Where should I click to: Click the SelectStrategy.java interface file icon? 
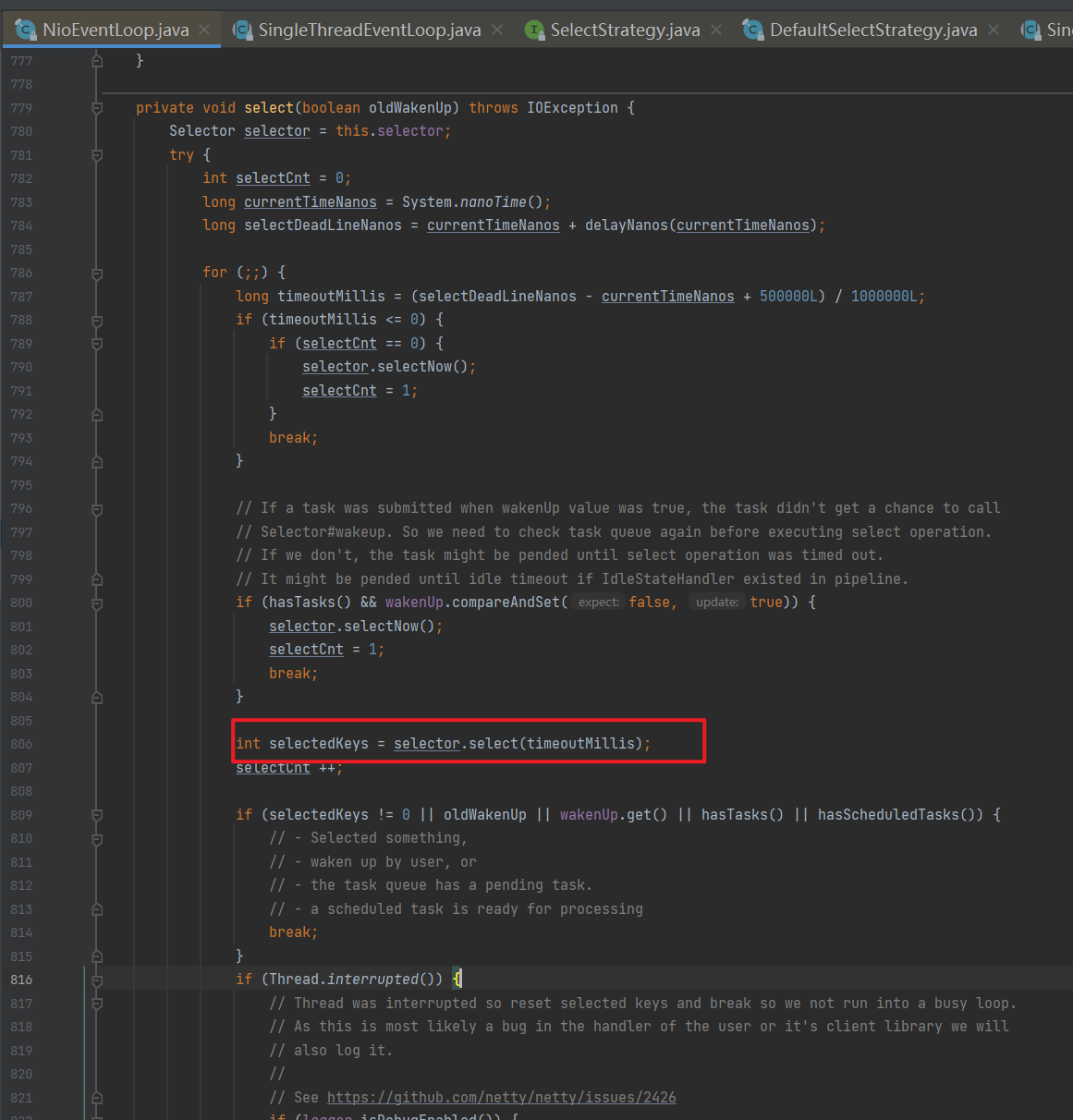pyautogui.click(x=534, y=30)
